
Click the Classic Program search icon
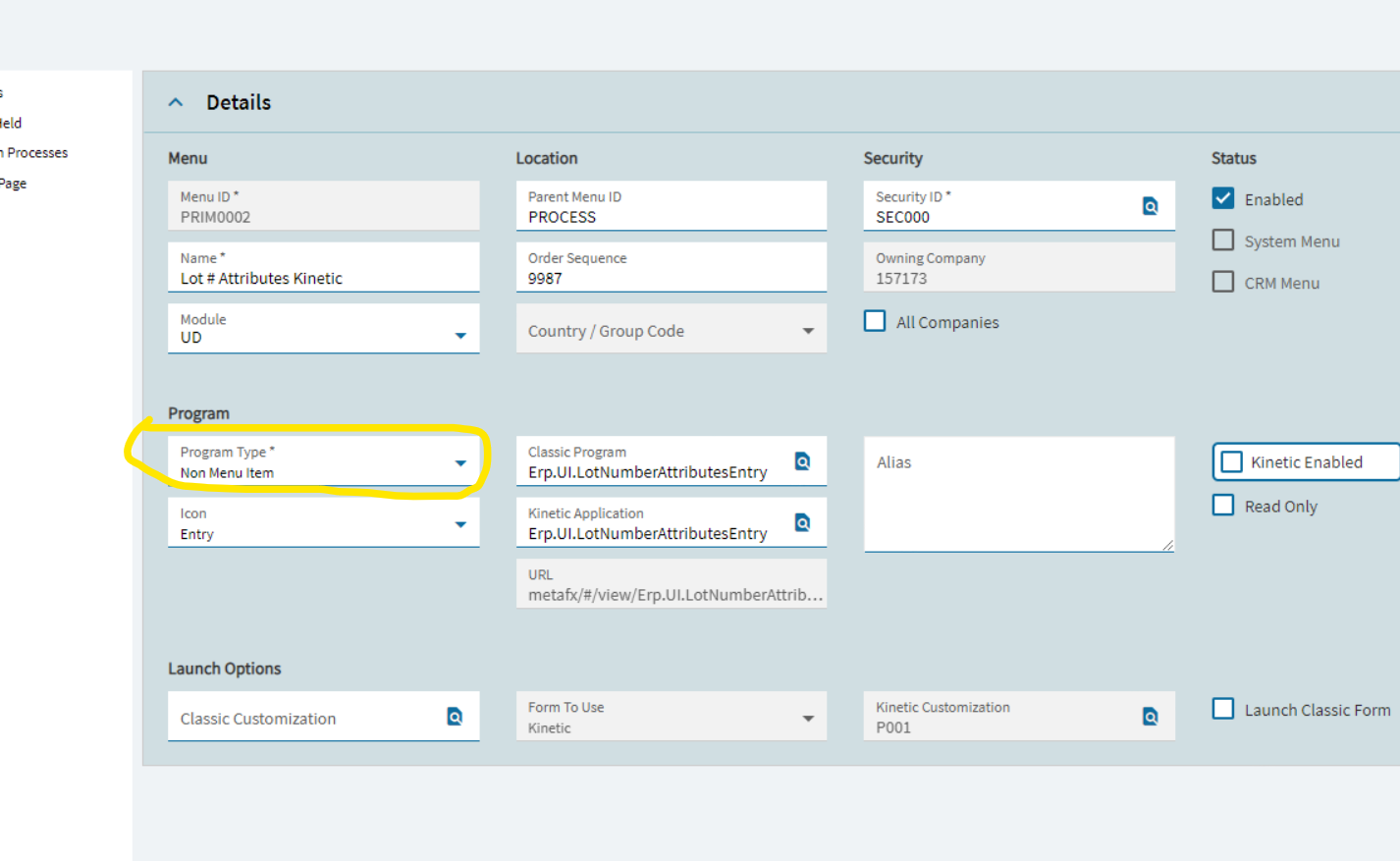tap(802, 461)
